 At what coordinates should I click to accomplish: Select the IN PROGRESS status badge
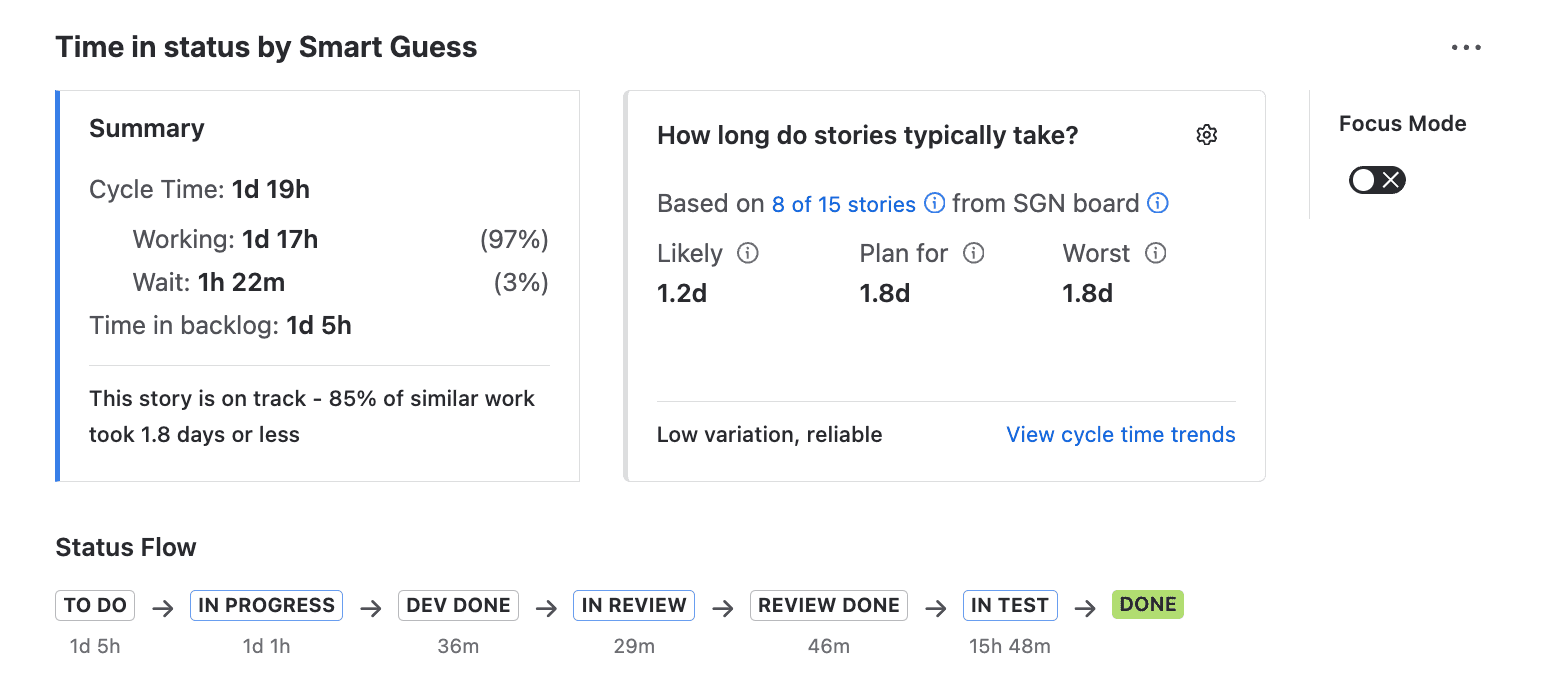point(266,605)
